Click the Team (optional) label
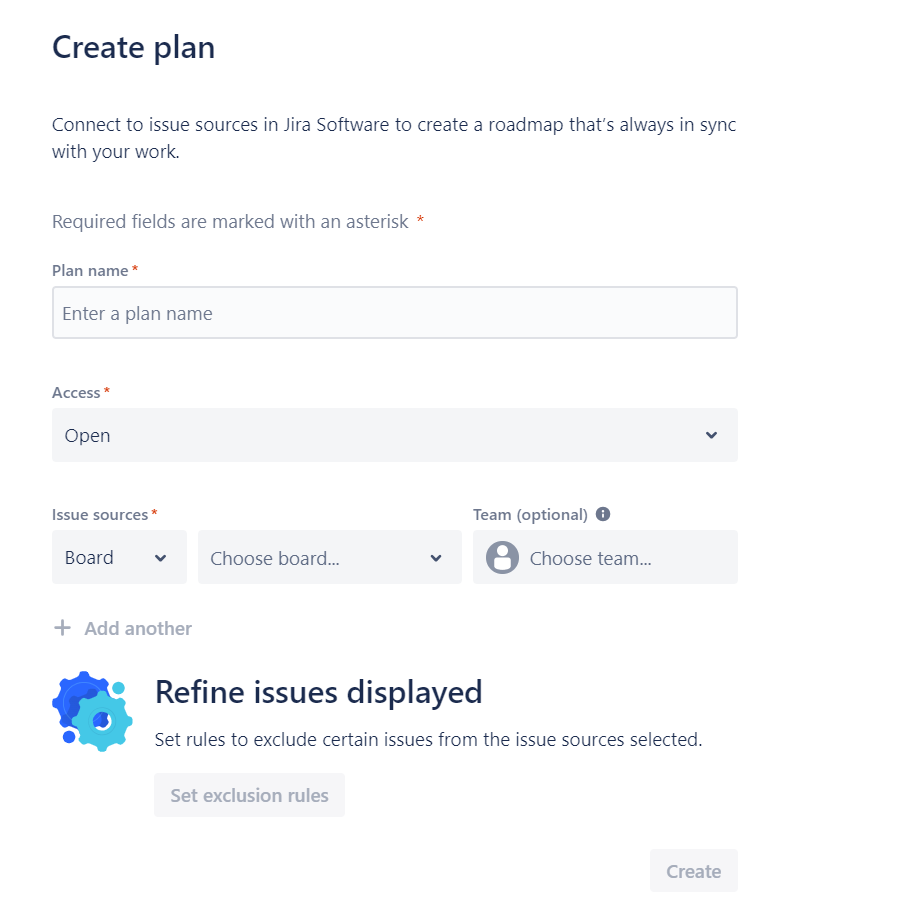The height and width of the screenshot is (900, 920). (530, 515)
